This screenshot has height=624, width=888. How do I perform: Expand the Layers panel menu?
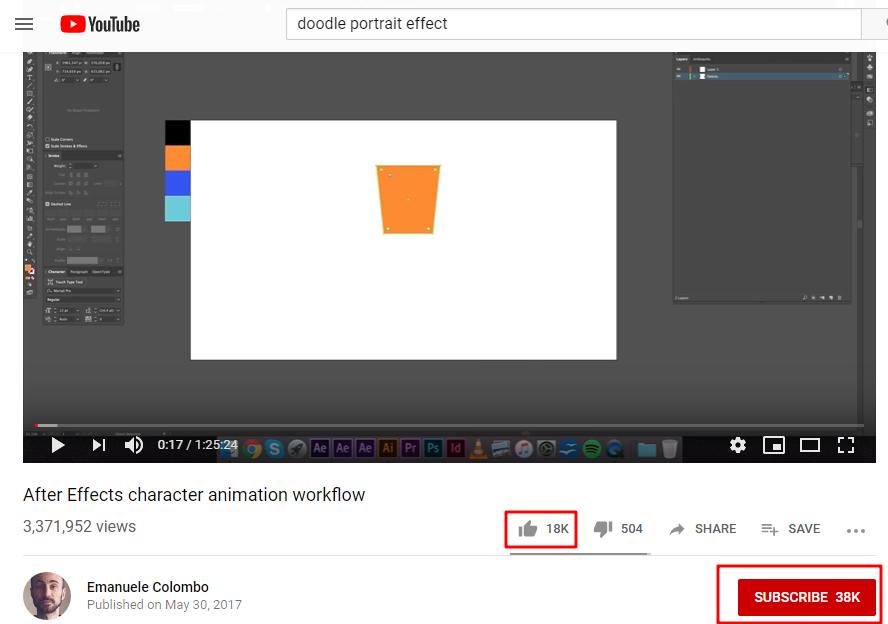pos(845,59)
